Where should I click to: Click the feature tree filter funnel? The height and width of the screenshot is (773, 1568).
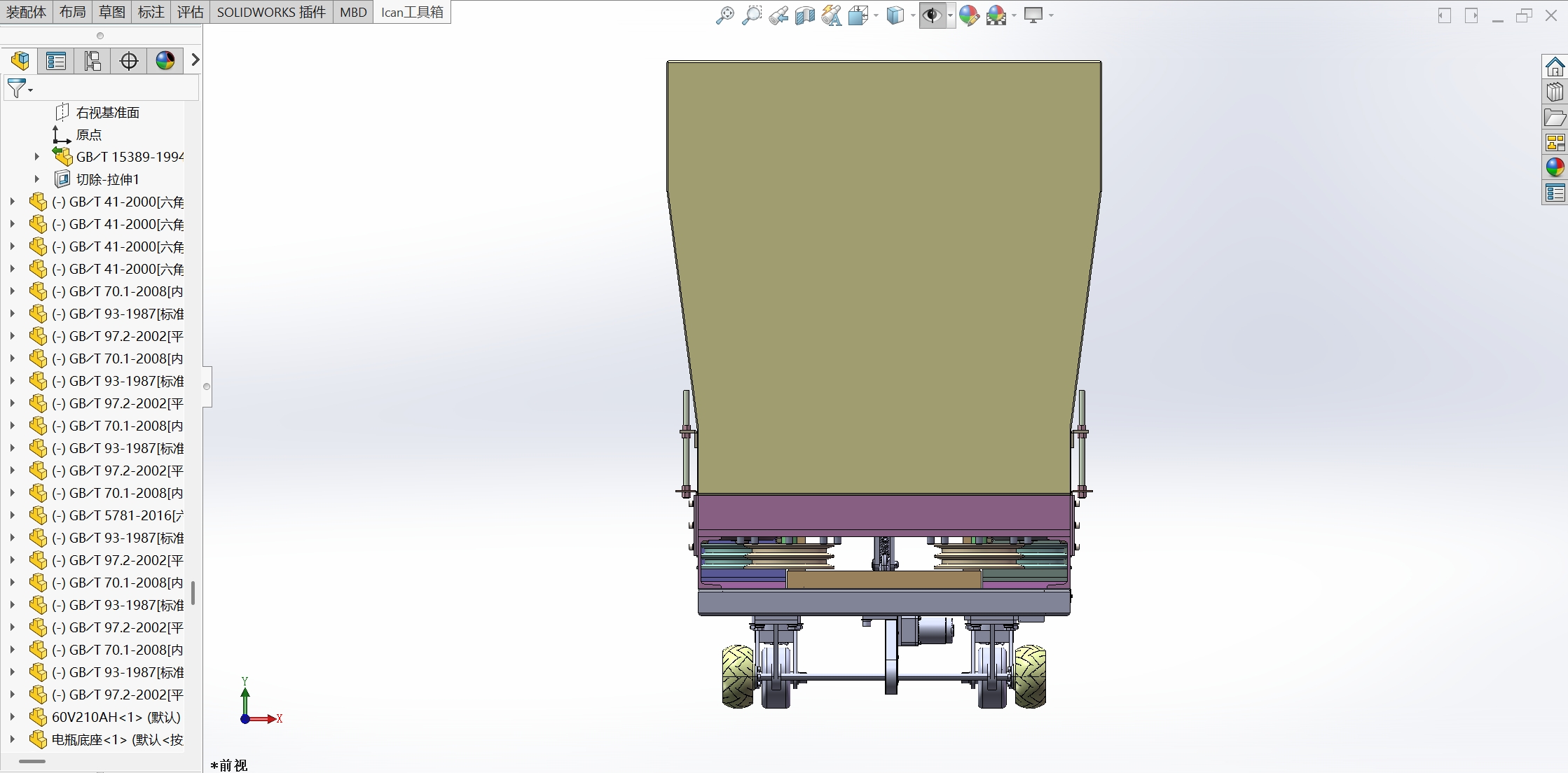pos(16,88)
